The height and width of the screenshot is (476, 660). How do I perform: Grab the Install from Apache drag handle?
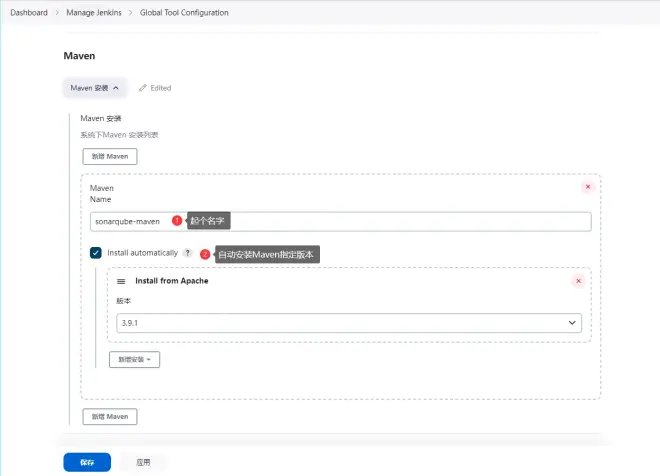tap(121, 282)
